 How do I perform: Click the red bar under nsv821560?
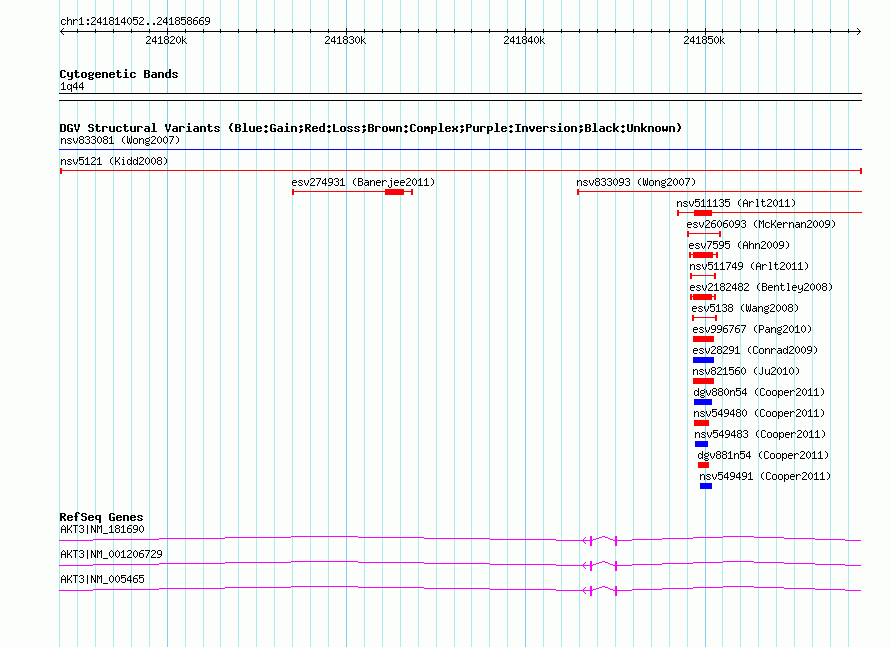pos(703,381)
